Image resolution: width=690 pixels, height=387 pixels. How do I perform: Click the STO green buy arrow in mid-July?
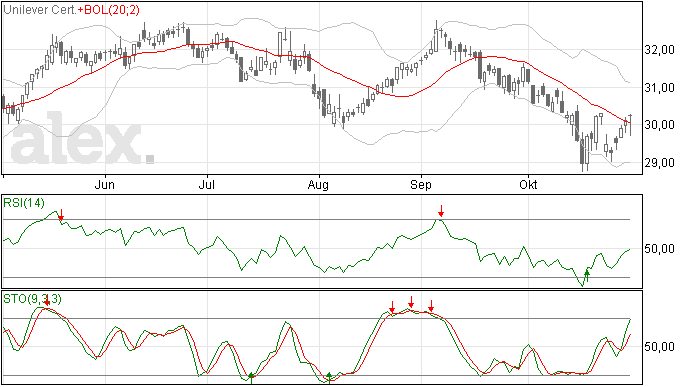pos(251,378)
